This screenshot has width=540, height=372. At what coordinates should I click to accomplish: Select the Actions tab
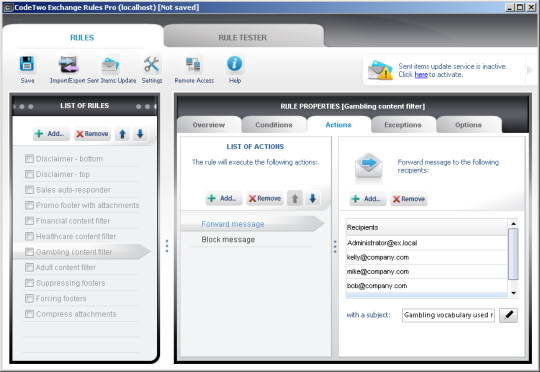[339, 125]
